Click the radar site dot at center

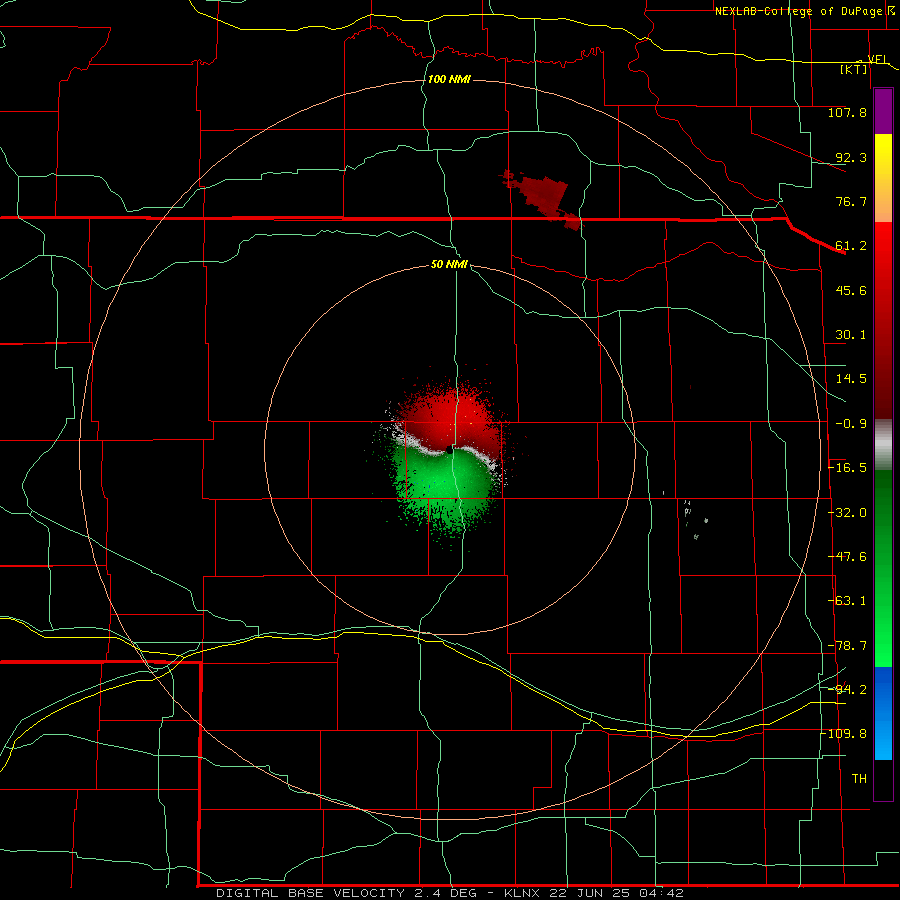(449, 450)
